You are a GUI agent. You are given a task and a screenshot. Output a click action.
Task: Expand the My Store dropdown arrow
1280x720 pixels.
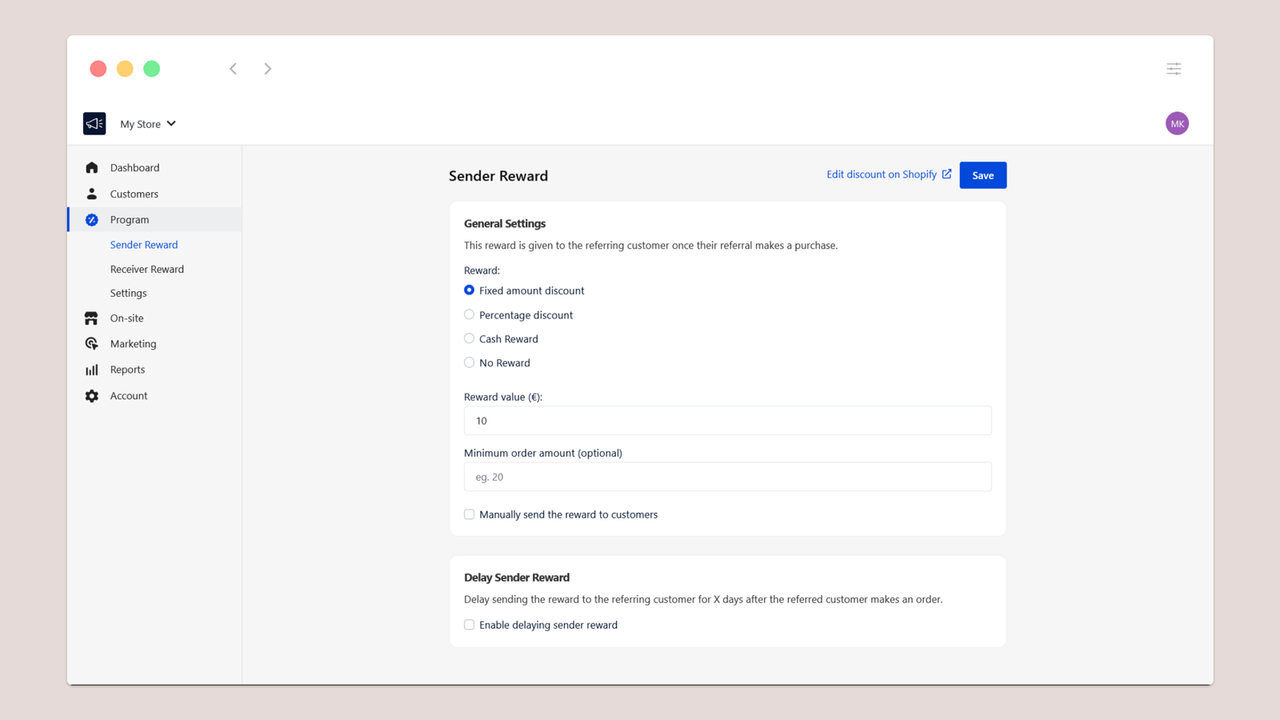171,124
